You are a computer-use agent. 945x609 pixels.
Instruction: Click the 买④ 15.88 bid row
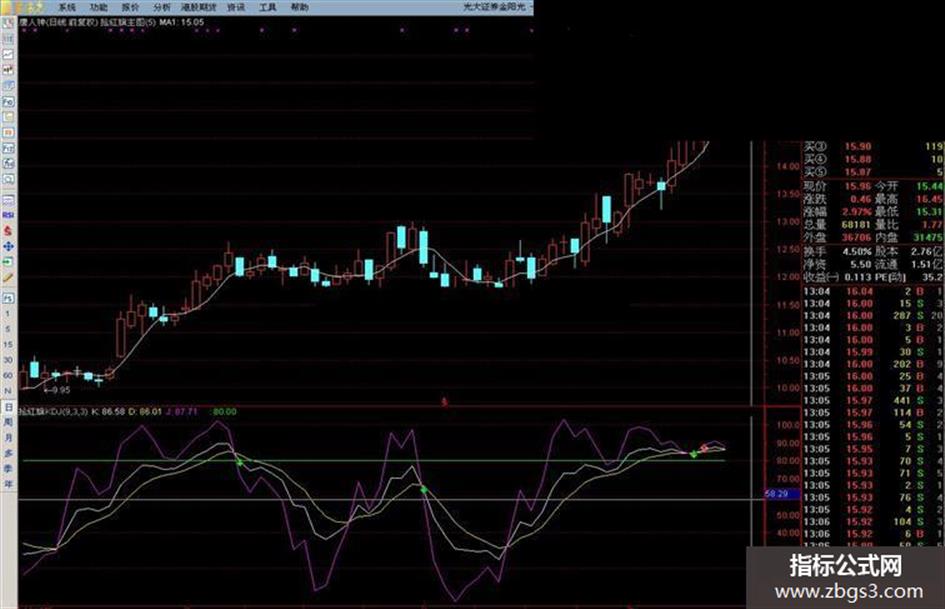(x=873, y=159)
